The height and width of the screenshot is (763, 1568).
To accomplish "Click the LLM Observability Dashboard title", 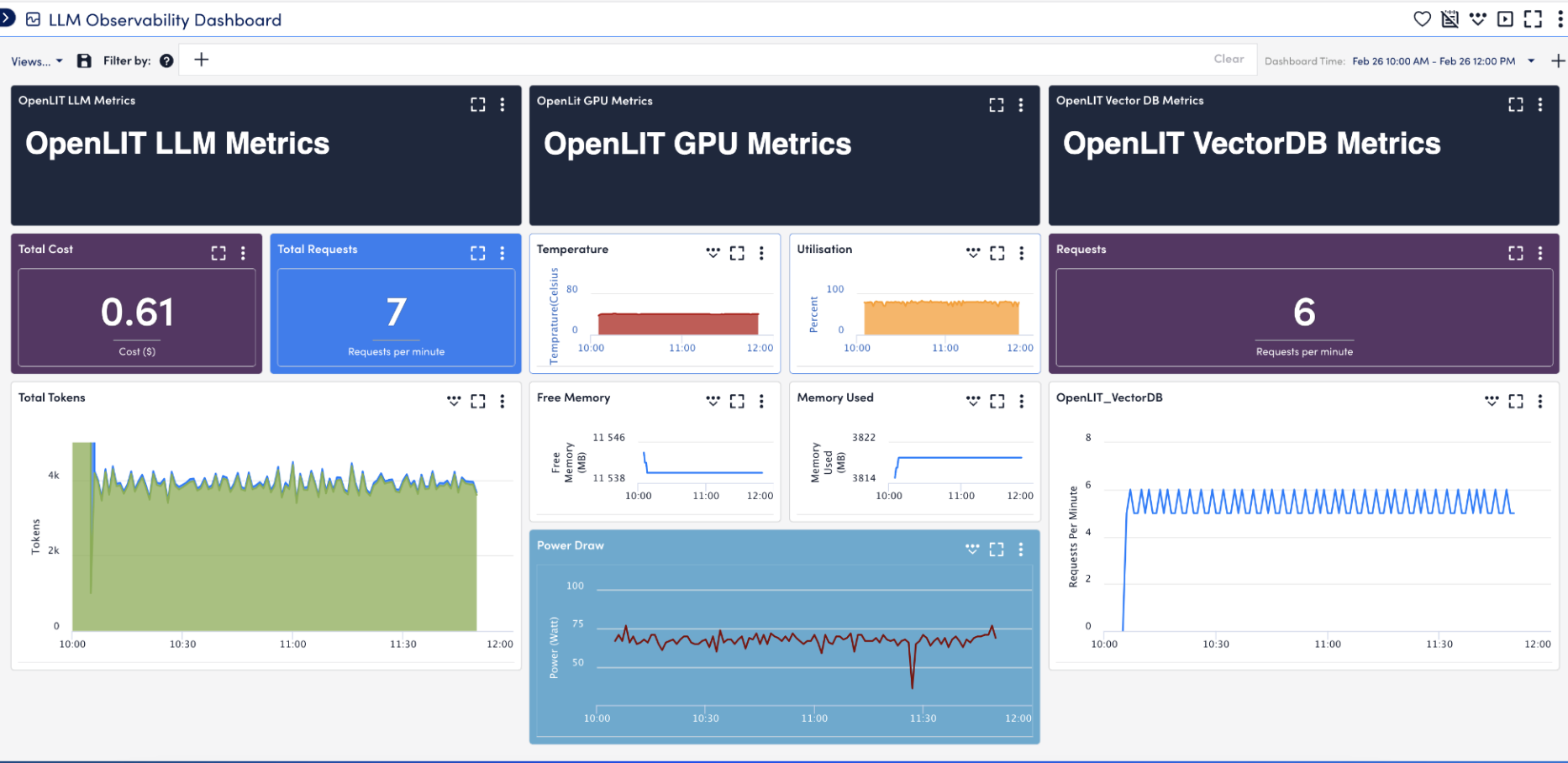I will tap(165, 19).
